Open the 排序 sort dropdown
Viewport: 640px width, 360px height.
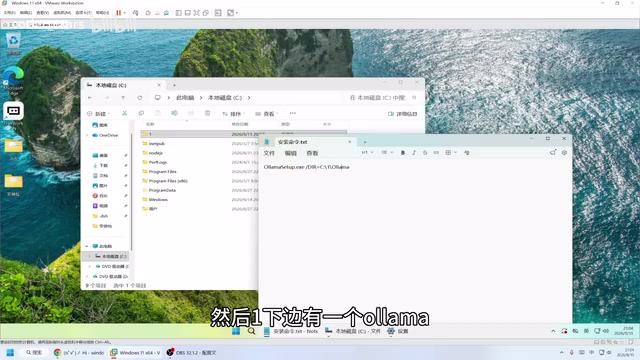[233, 113]
